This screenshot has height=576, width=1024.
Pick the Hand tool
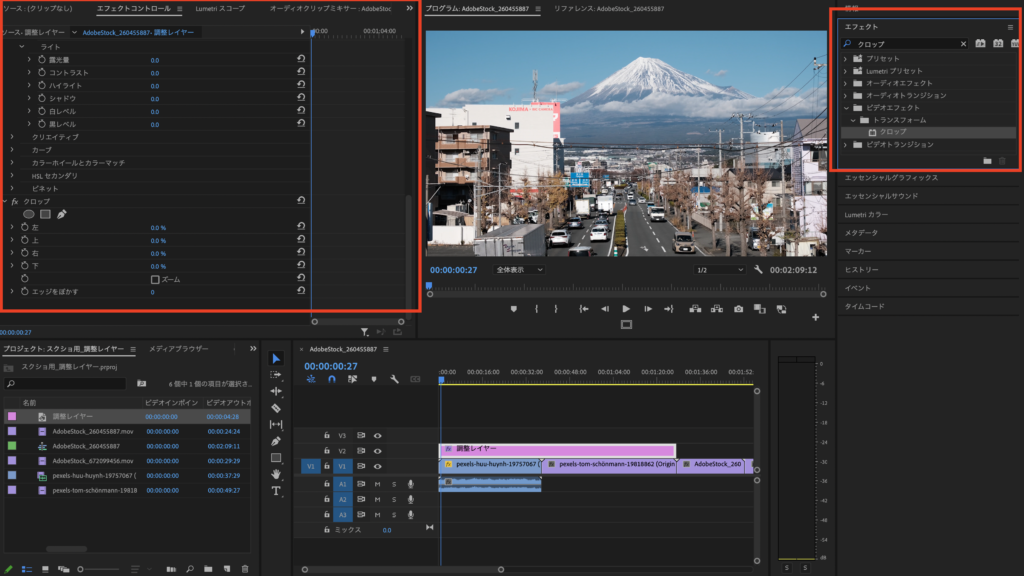tap(276, 474)
